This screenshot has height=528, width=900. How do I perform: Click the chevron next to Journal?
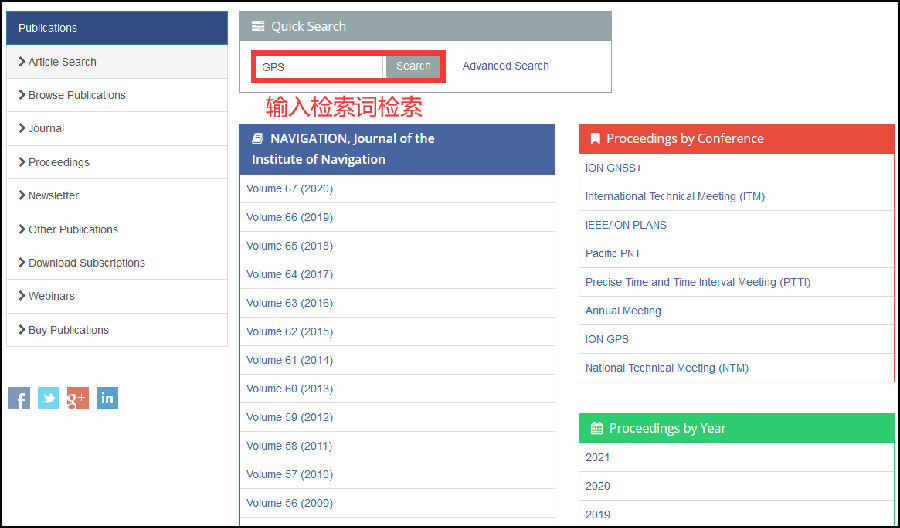pos(22,128)
